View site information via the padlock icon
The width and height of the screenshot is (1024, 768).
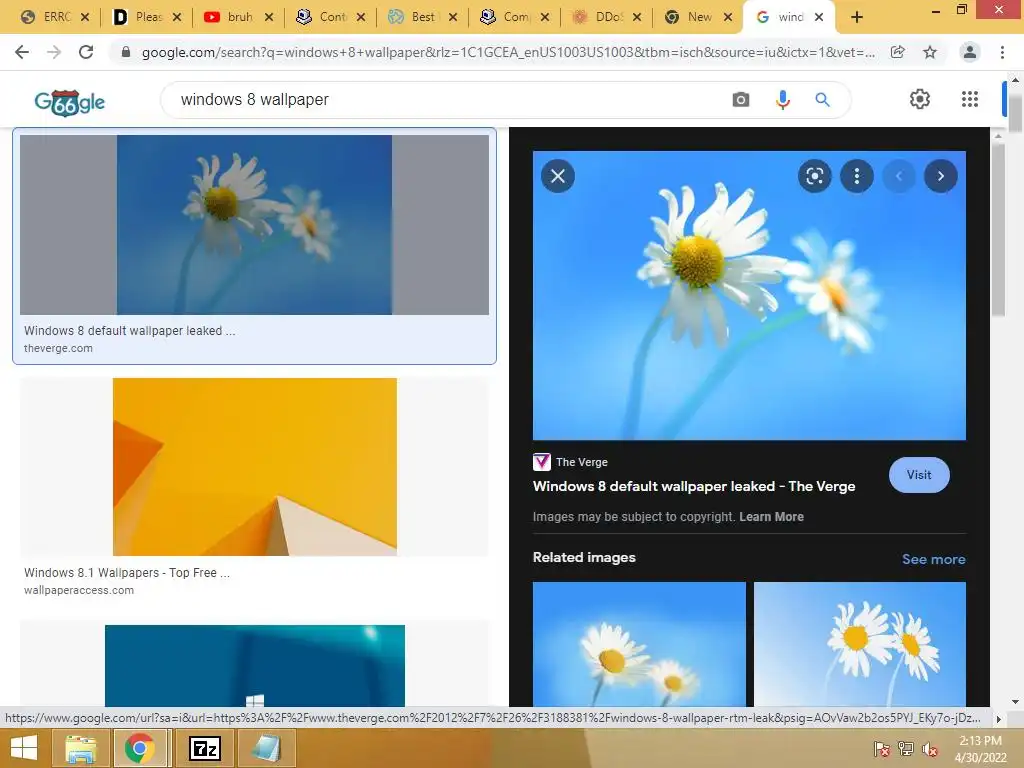coord(126,52)
